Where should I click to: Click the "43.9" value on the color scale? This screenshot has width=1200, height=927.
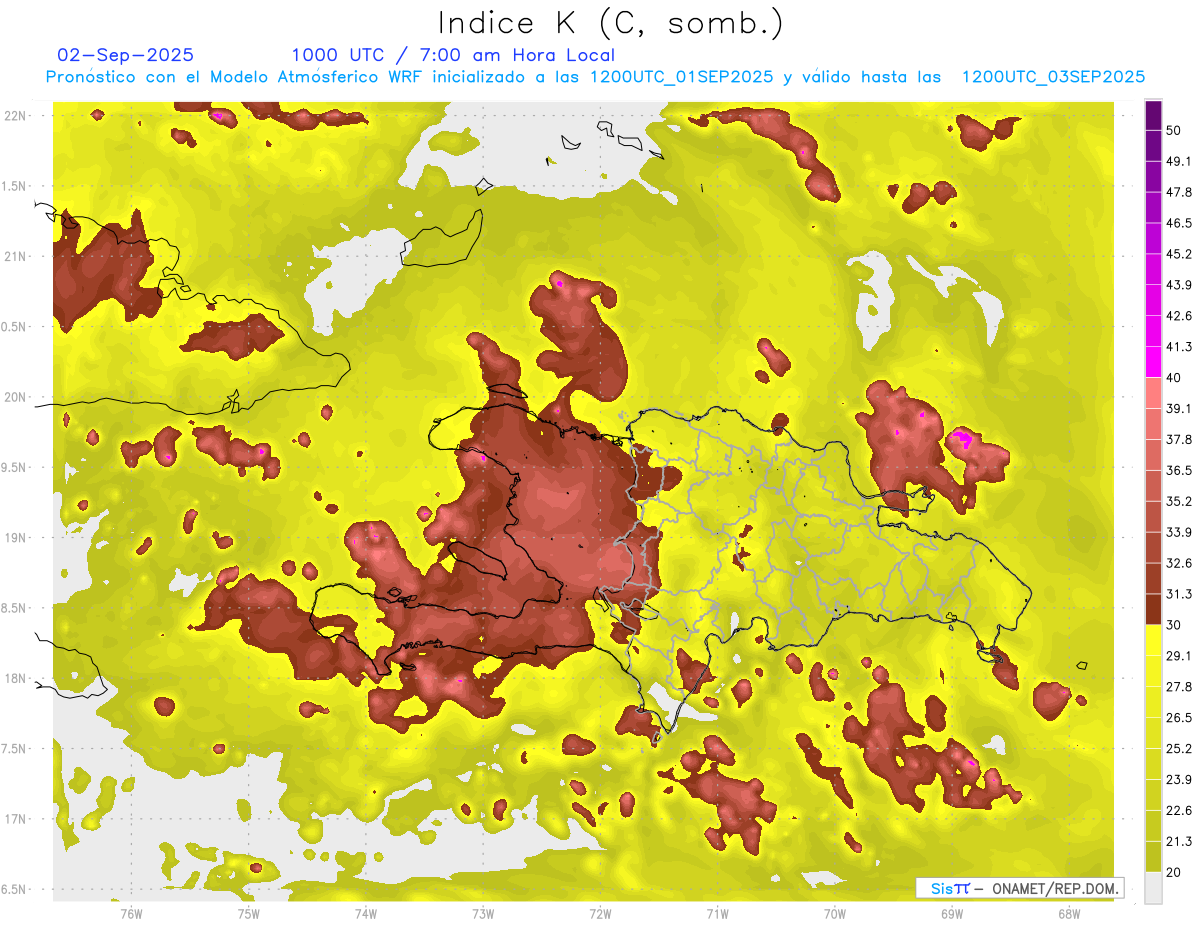click(x=1180, y=285)
